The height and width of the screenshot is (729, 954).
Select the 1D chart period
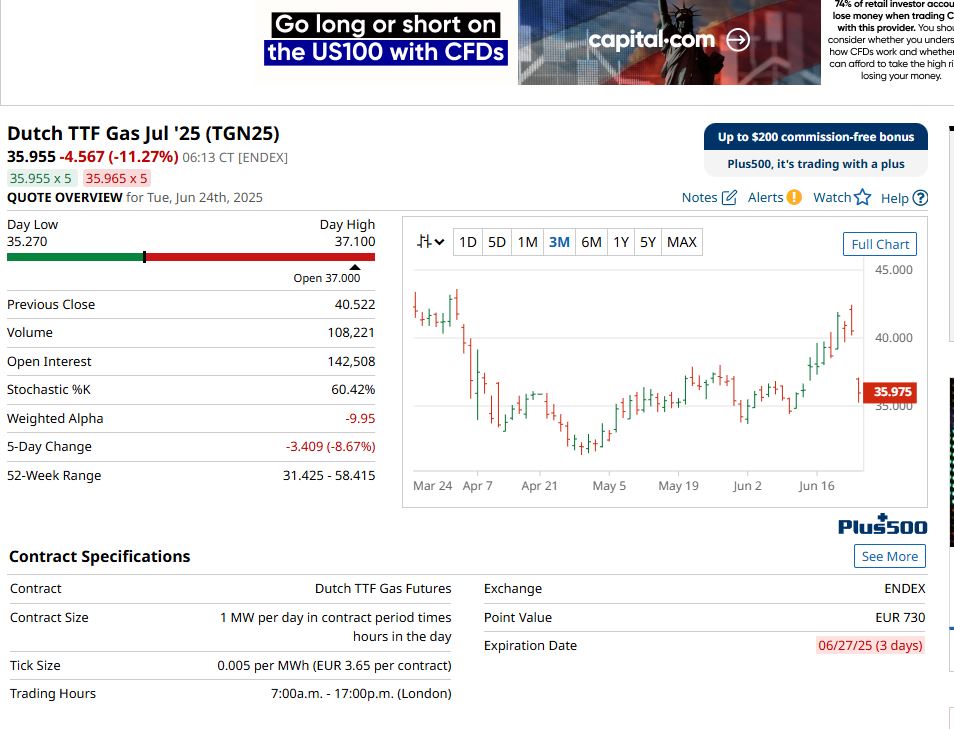pos(467,242)
